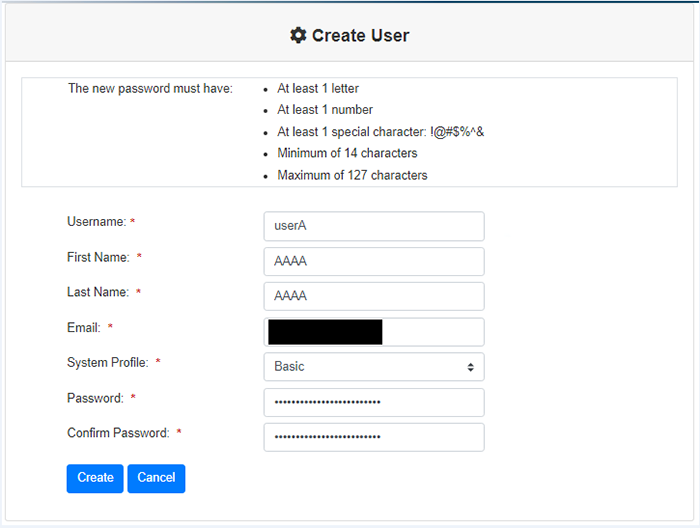The image size is (700, 528).
Task: Click the Last Name label
Action: pos(98,292)
